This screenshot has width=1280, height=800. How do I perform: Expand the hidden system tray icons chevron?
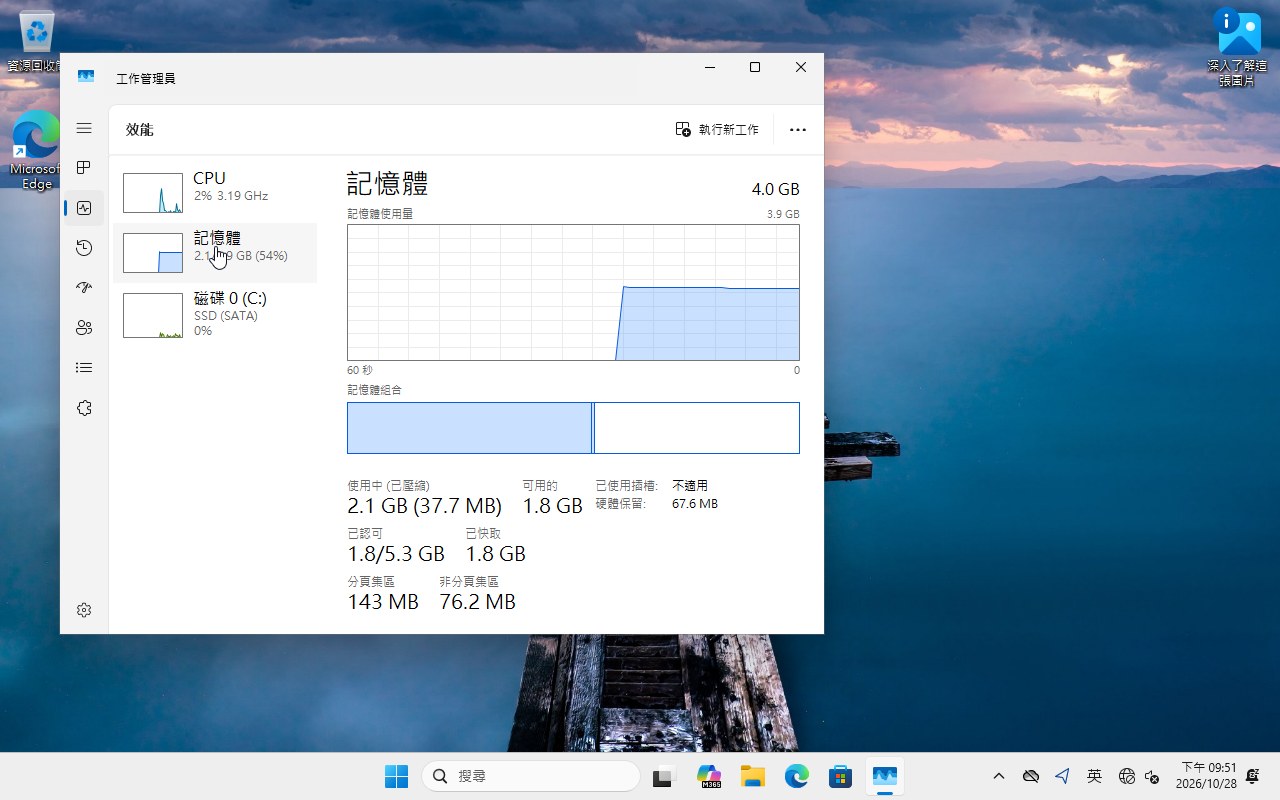(998, 776)
